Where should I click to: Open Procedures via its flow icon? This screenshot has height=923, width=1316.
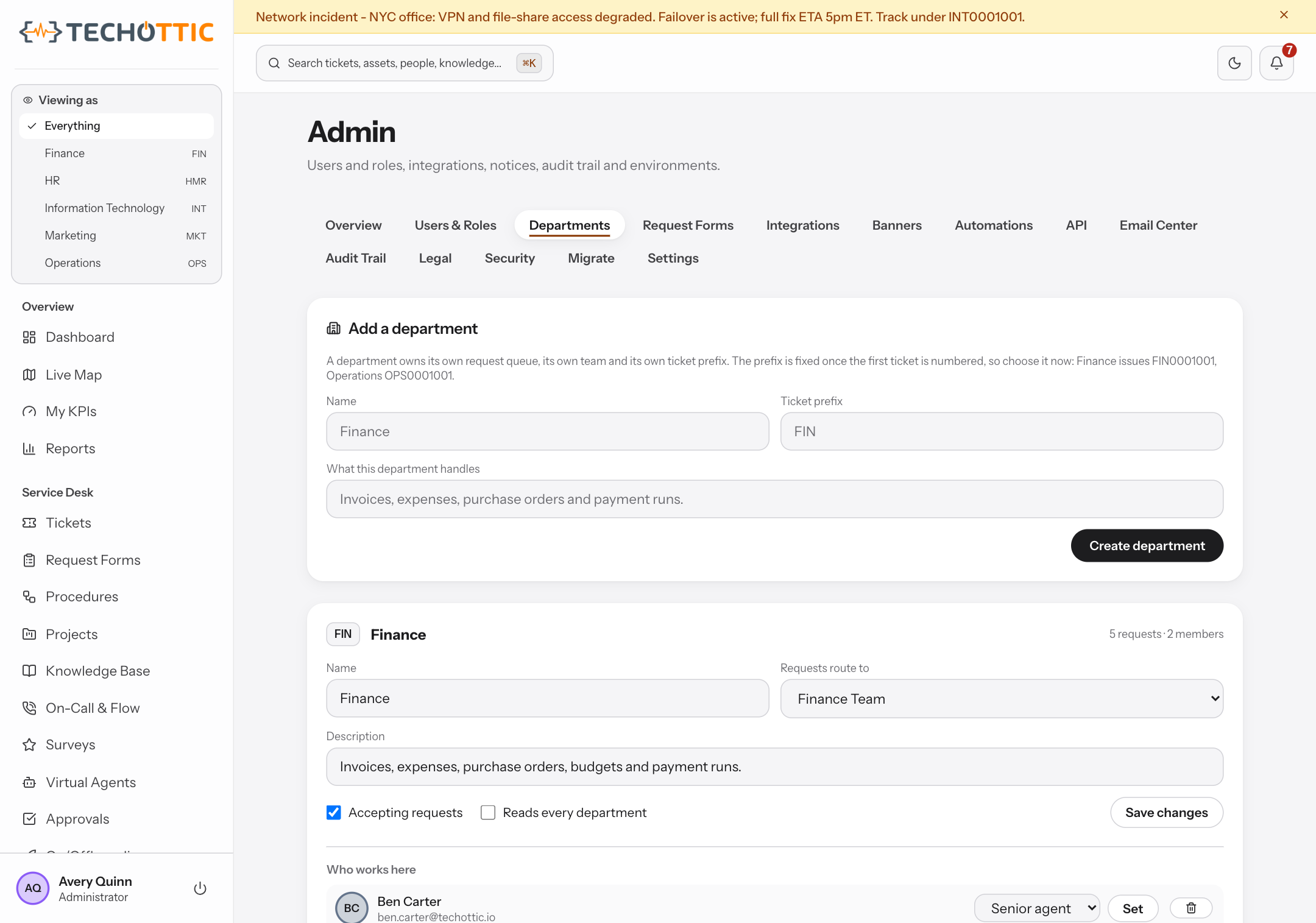coord(29,596)
